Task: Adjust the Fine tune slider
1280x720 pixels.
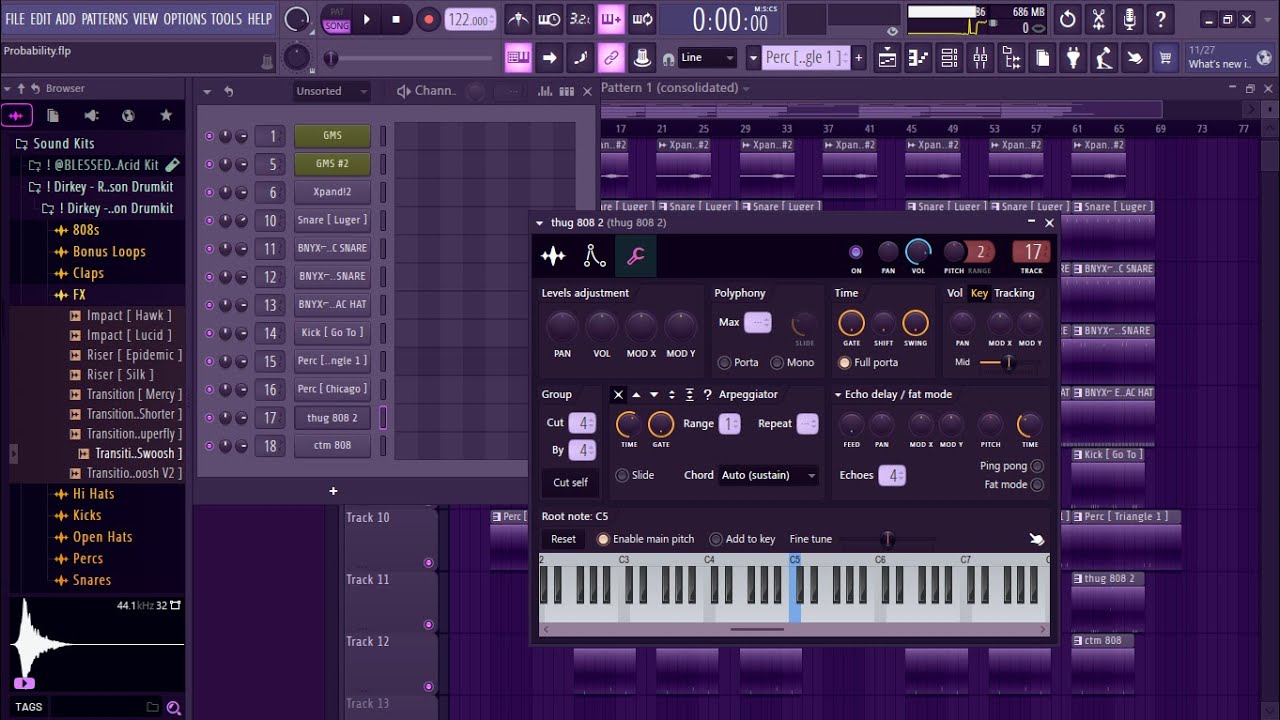Action: 887,539
